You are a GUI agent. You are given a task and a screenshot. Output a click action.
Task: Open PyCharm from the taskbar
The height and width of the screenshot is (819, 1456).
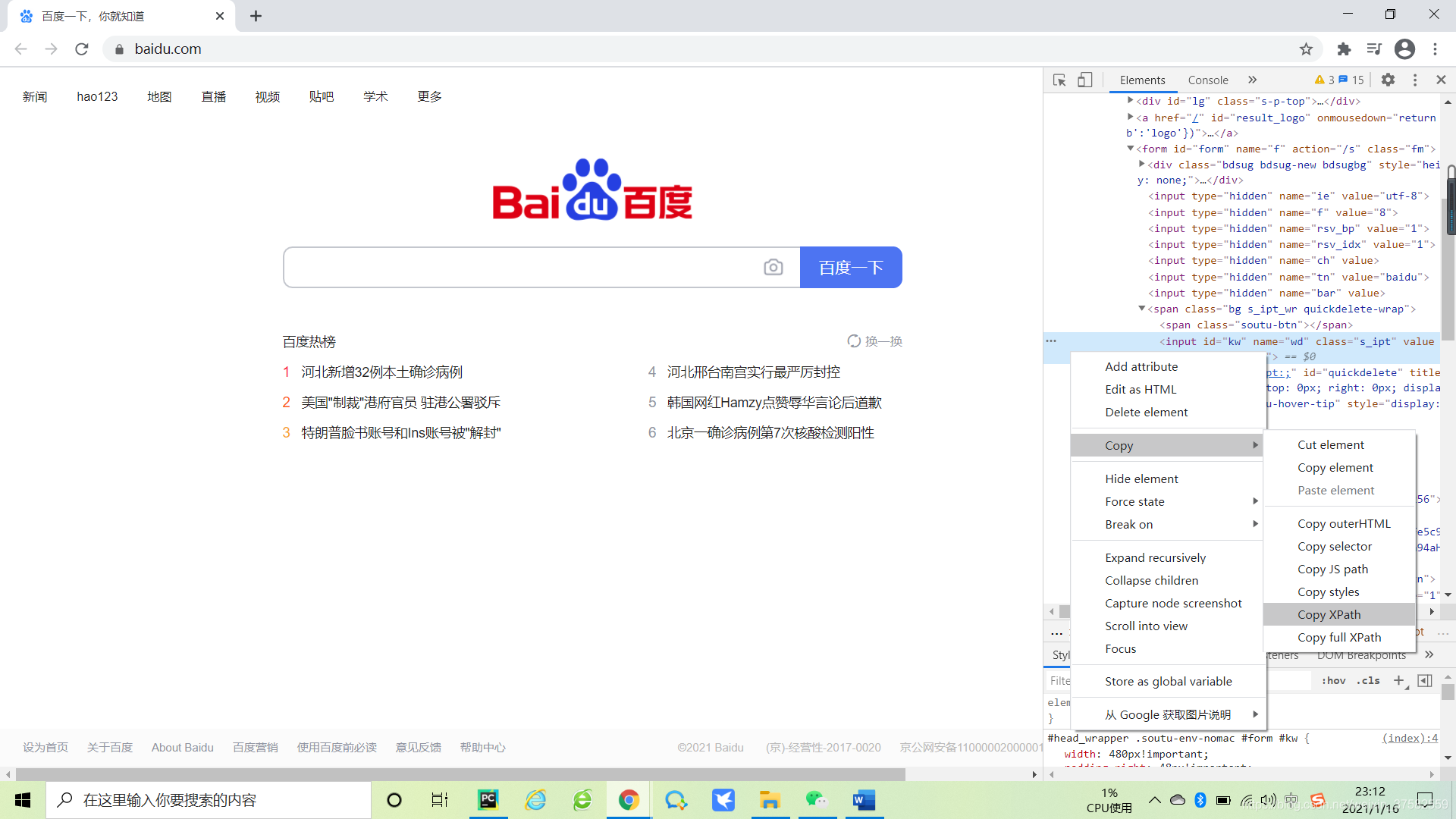click(x=488, y=800)
